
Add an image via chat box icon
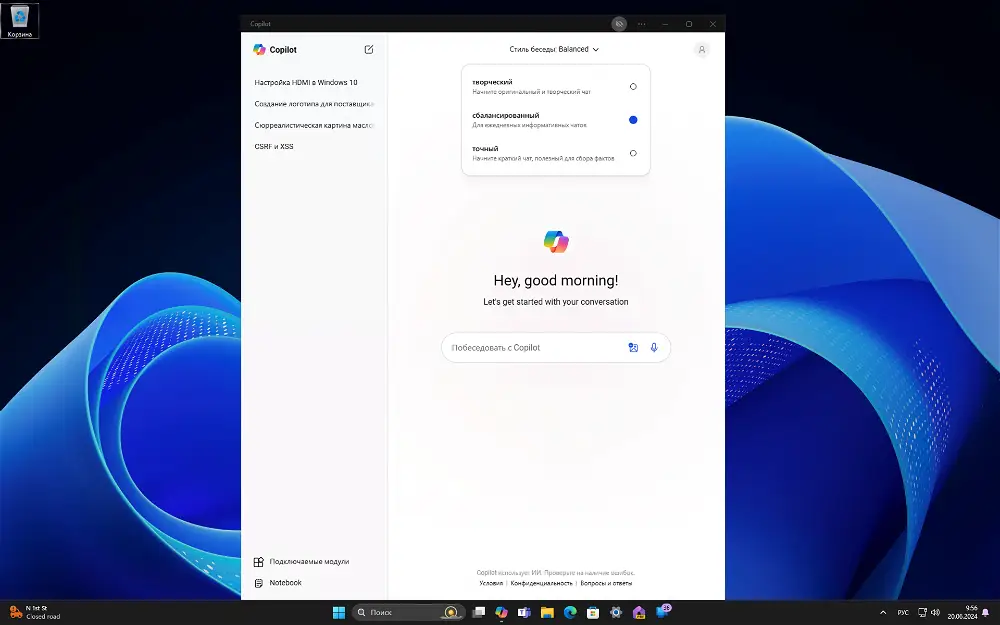633,348
